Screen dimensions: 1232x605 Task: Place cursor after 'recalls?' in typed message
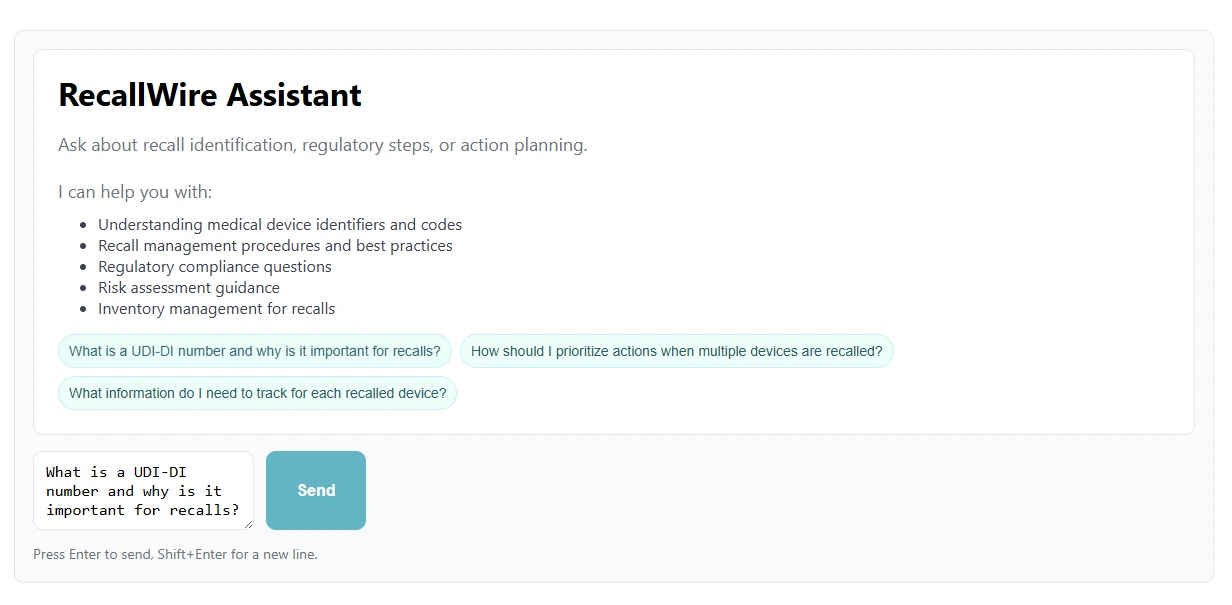tap(241, 510)
